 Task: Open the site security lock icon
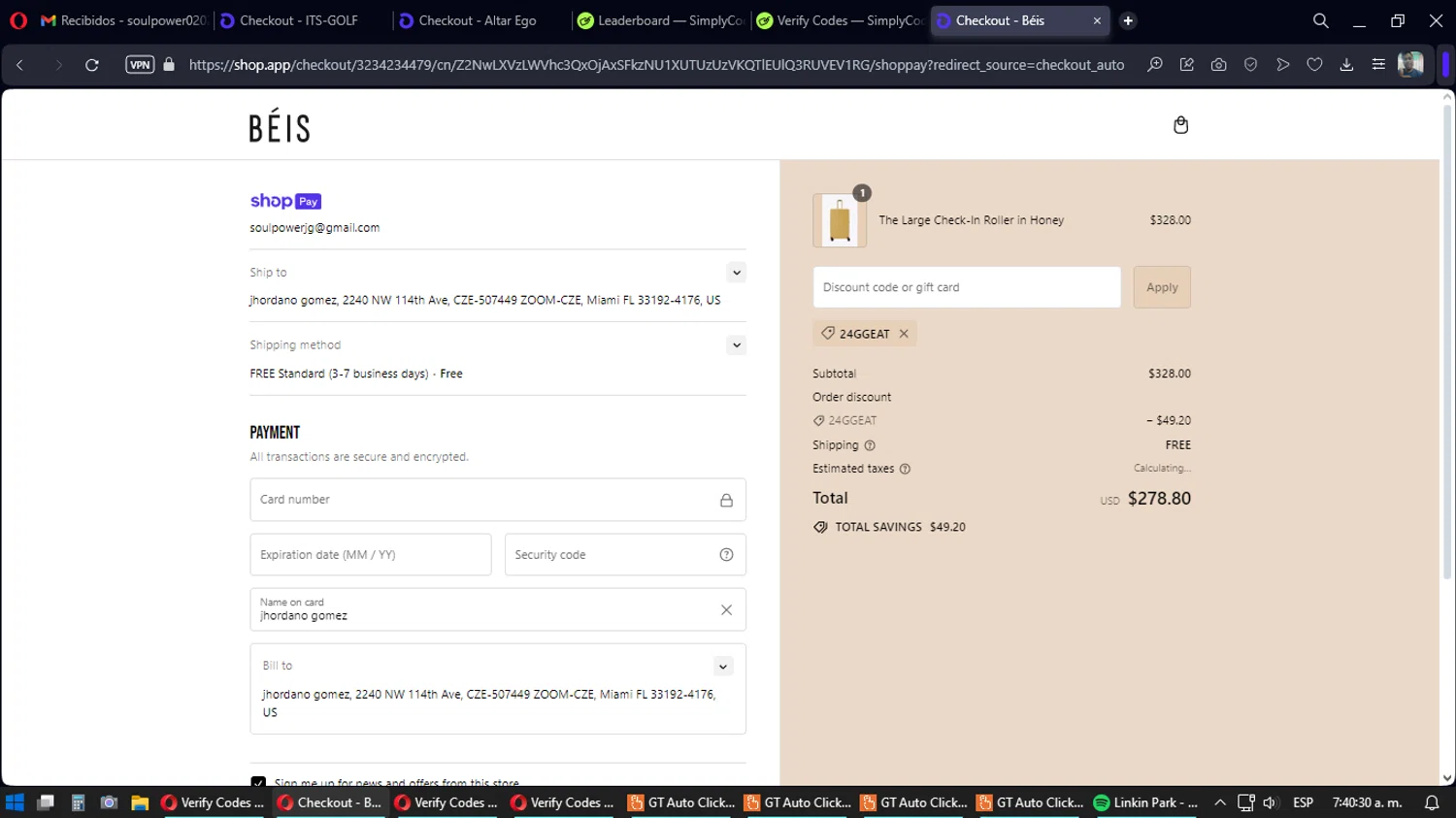pyautogui.click(x=169, y=65)
